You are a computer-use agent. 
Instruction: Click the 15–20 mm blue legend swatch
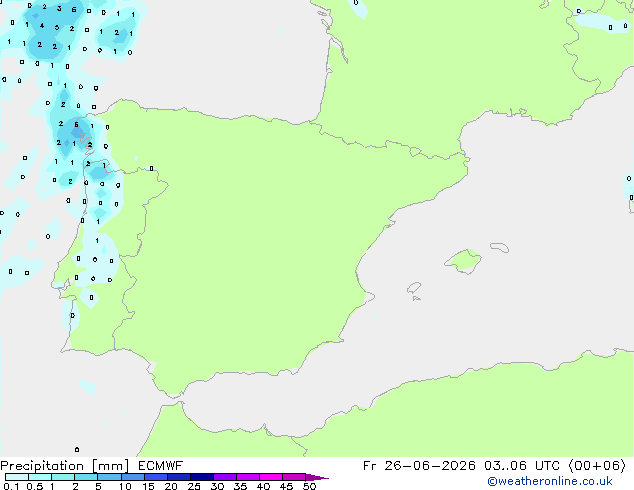tap(156, 477)
